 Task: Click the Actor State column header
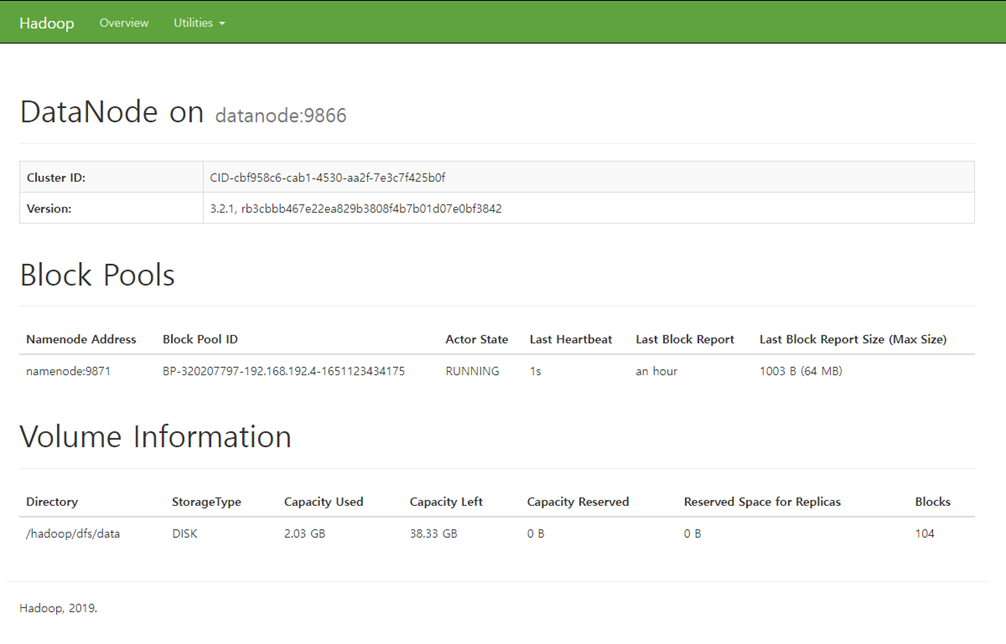click(x=477, y=339)
